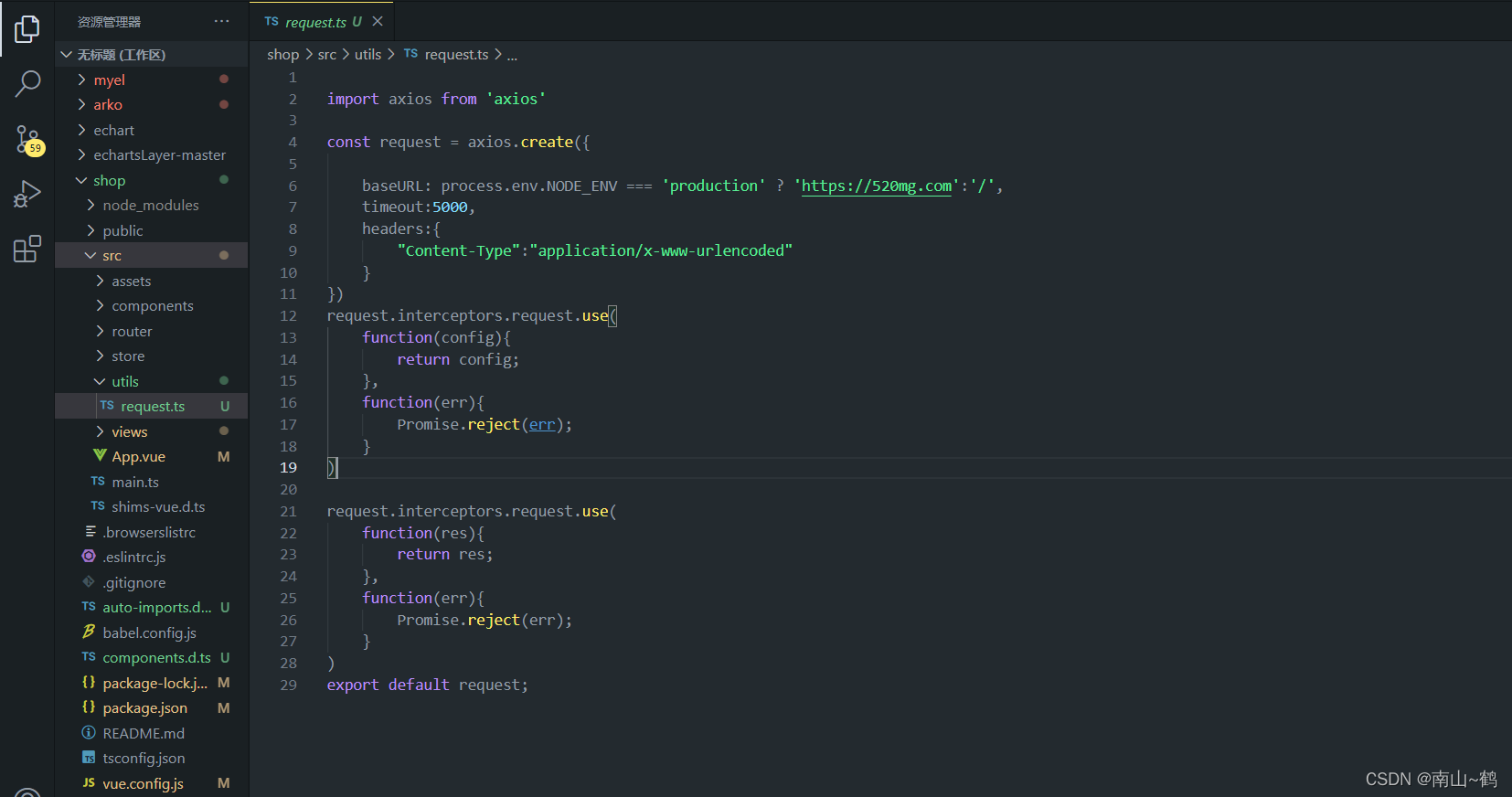This screenshot has width=1512, height=797.
Task: Click TS icon beside components.d.ts
Action: pyautogui.click(x=89, y=657)
